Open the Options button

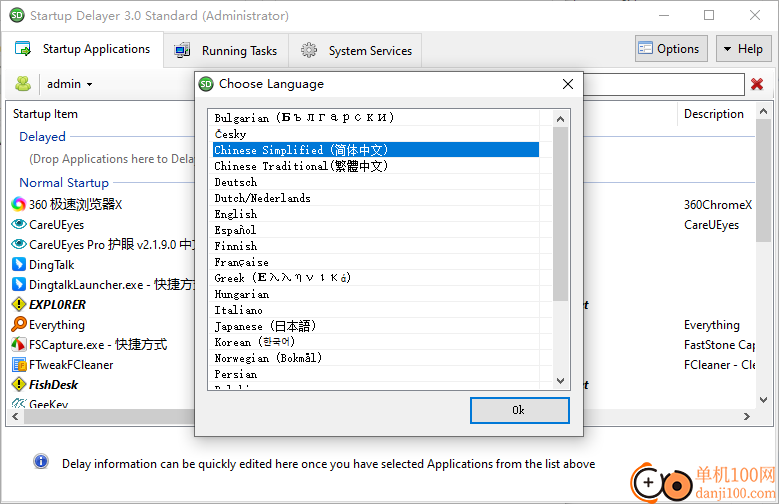click(671, 49)
